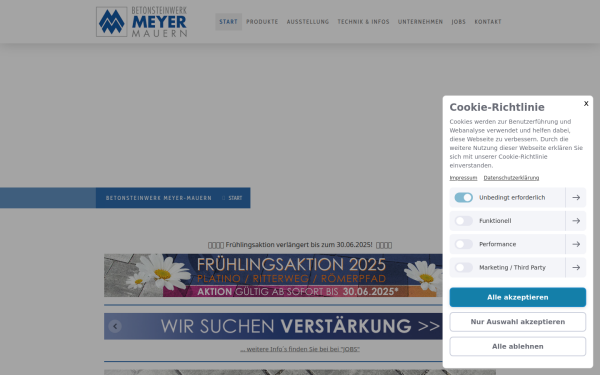Open the UNTERNEHMEN menu
600x375 pixels.
point(420,22)
